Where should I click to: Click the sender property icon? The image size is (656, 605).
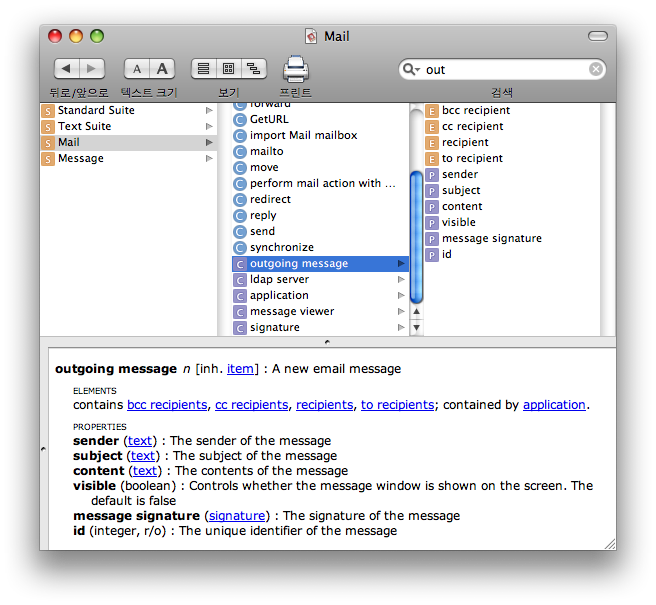(432, 175)
